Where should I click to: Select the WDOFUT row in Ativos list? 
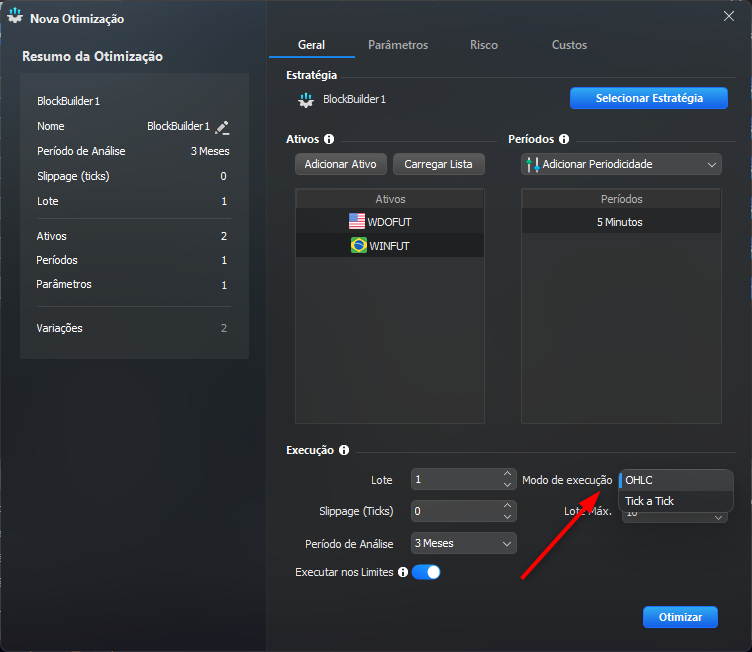pos(390,222)
